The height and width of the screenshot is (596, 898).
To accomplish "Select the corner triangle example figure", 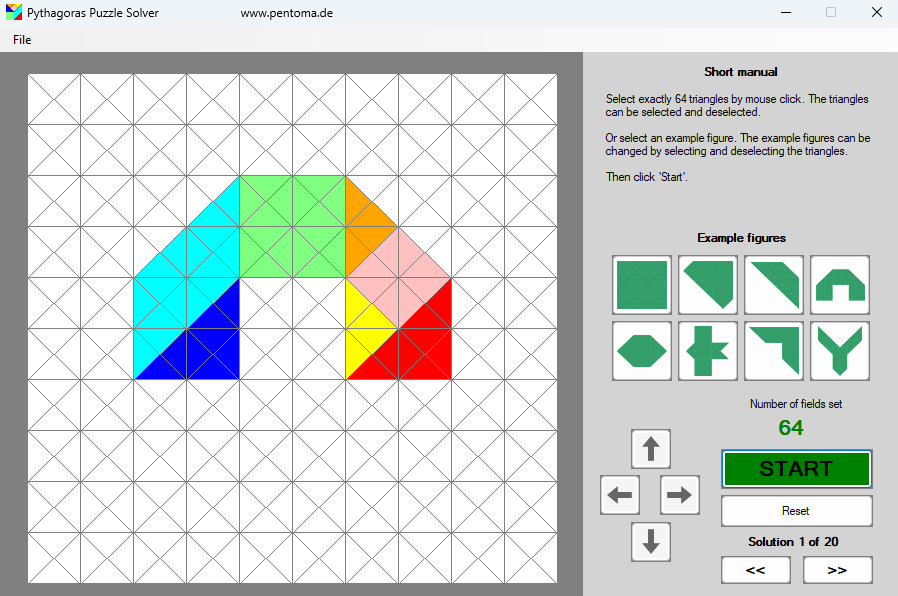I will point(773,285).
